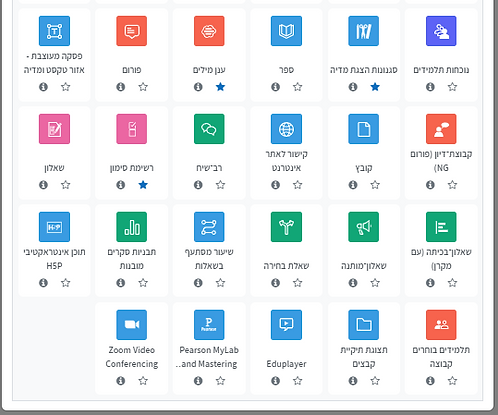Star the ספר activity as favourite
The image size is (498, 415).
pyautogui.click(x=298, y=87)
